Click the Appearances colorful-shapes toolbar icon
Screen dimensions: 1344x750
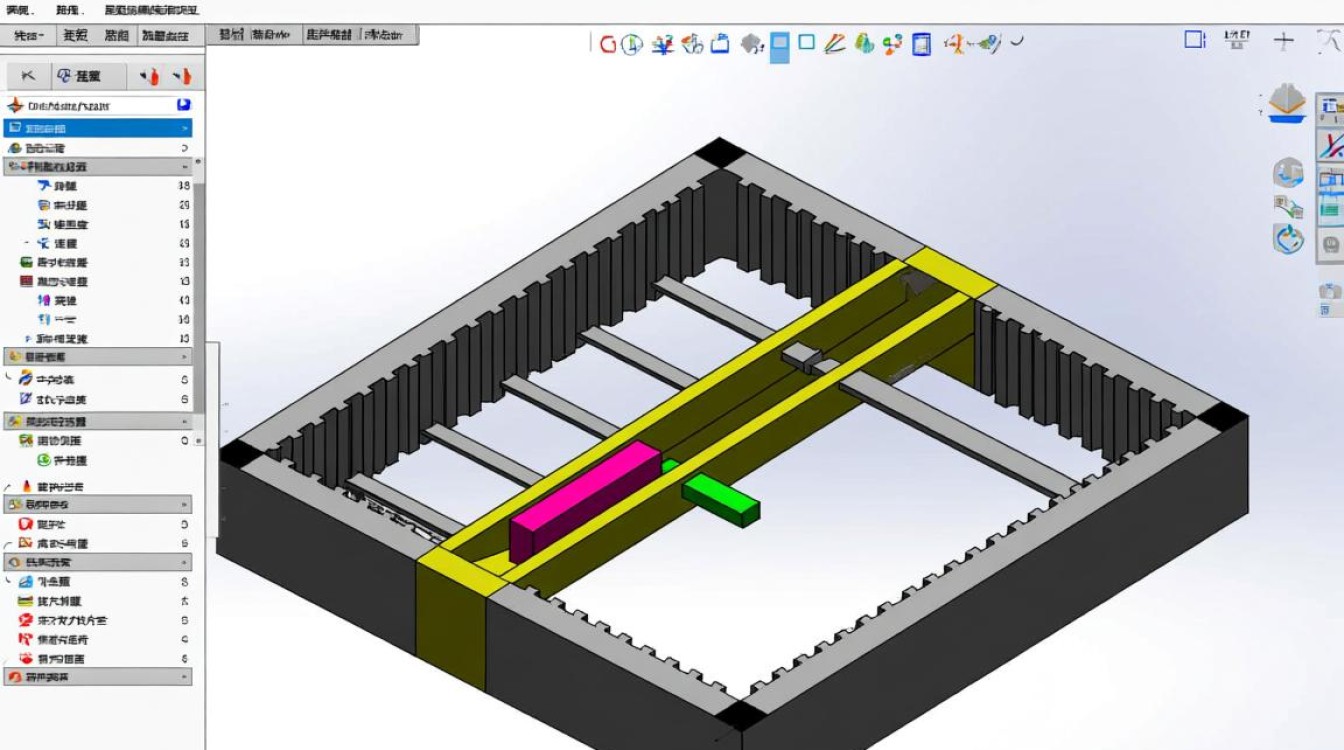pyautogui.click(x=865, y=43)
